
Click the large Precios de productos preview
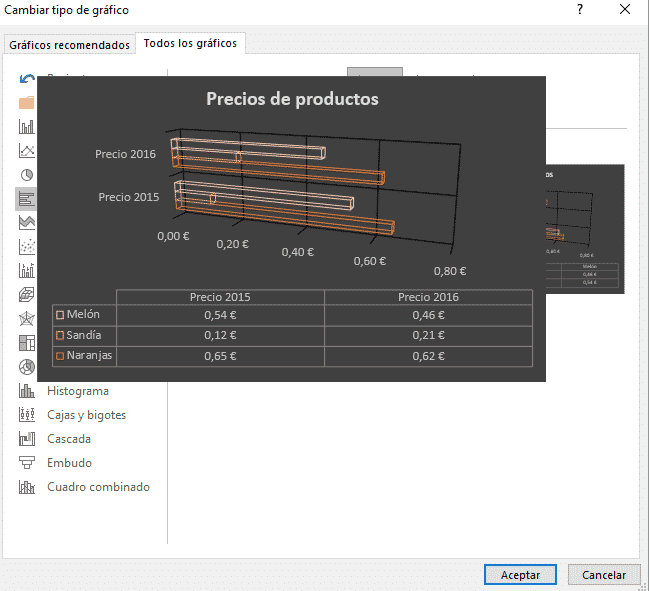[291, 228]
